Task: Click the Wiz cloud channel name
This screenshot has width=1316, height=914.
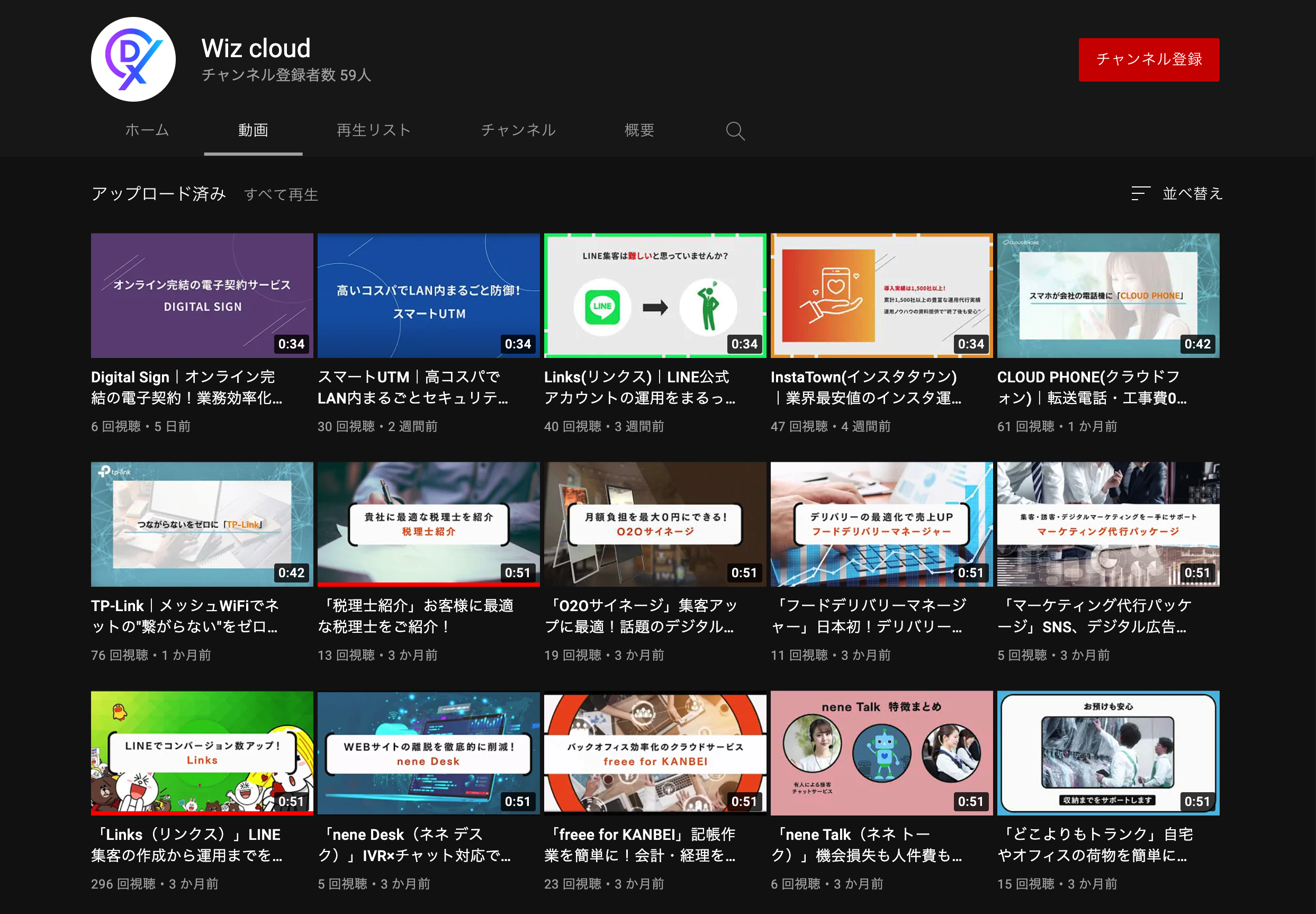Action: coord(256,48)
